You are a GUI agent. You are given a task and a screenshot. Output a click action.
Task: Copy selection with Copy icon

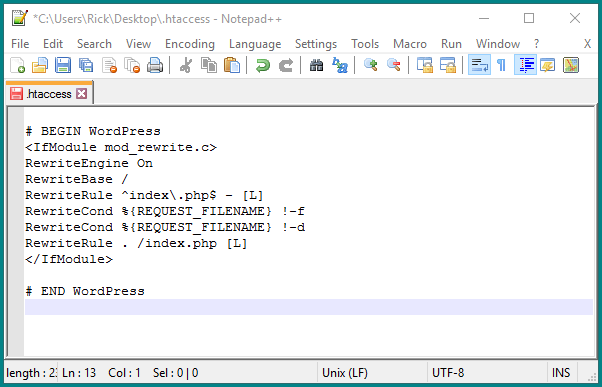tap(209, 65)
